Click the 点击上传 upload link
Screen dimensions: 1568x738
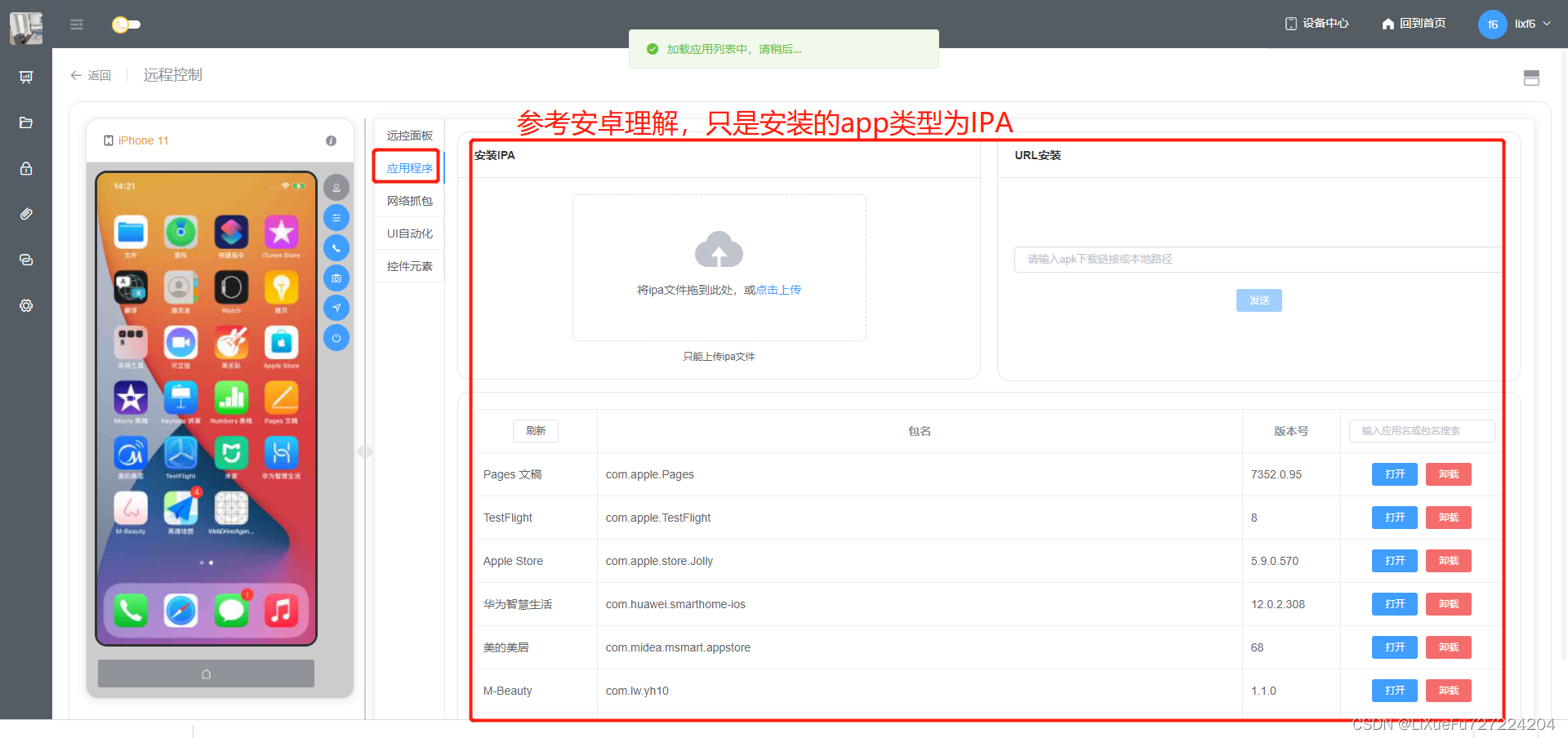coord(778,290)
